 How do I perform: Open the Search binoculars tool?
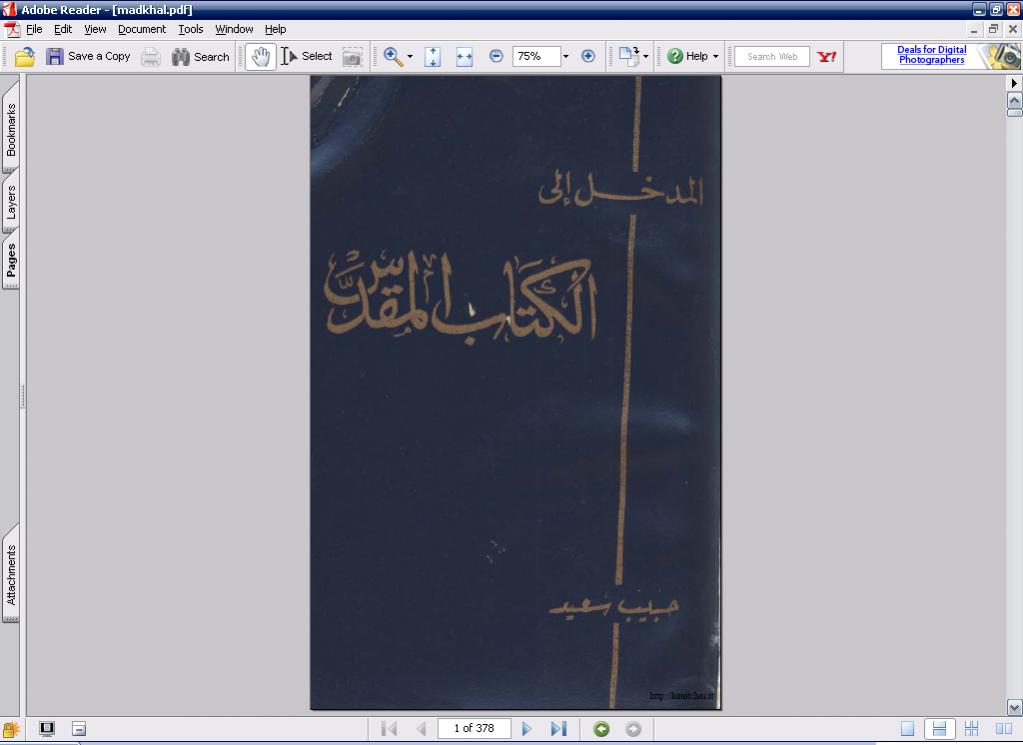pos(200,57)
